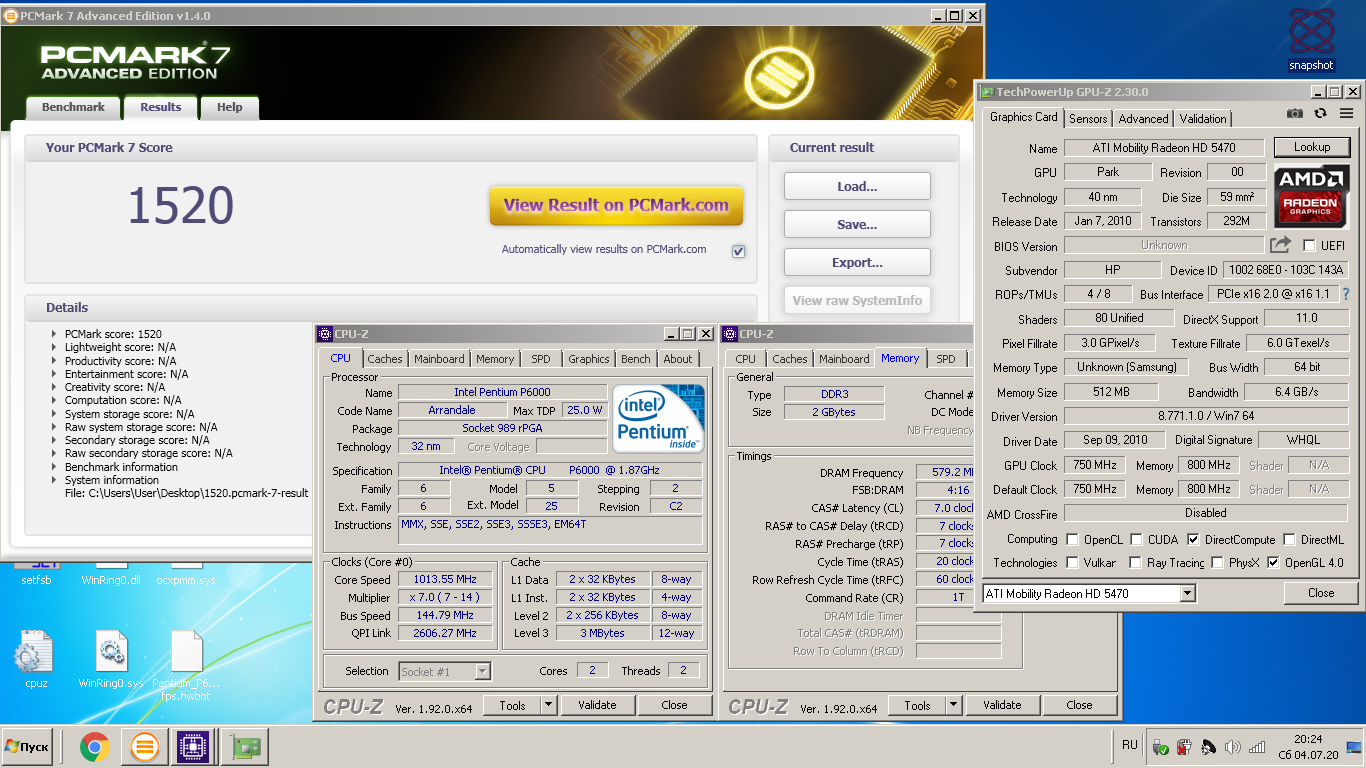Click the Export... button
This screenshot has height=768, width=1366.
click(857, 262)
